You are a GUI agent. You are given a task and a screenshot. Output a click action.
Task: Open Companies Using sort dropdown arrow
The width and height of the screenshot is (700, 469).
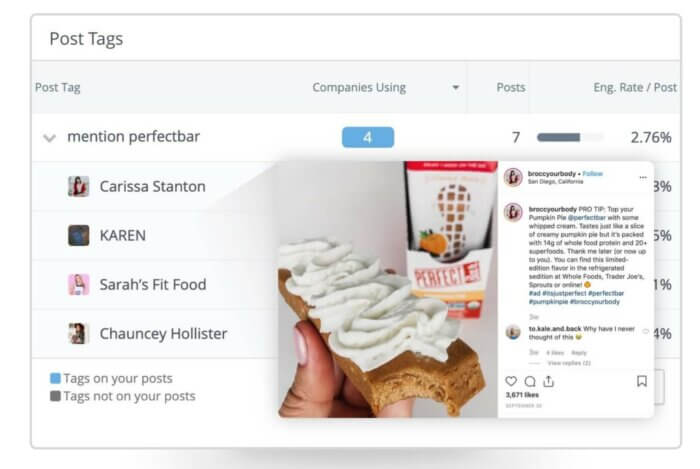455,87
